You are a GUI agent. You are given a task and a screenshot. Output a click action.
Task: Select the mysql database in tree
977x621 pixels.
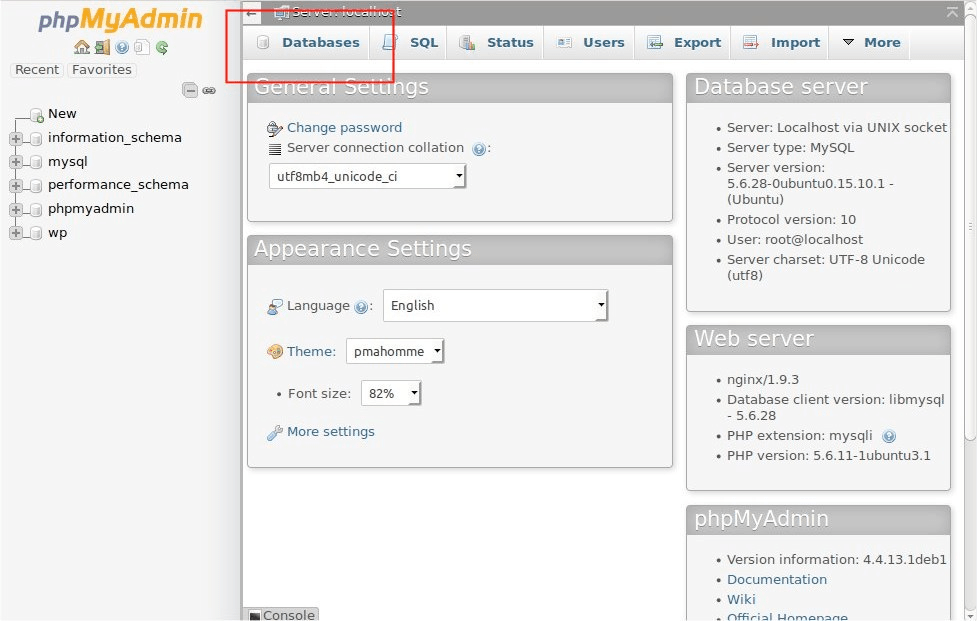point(68,161)
